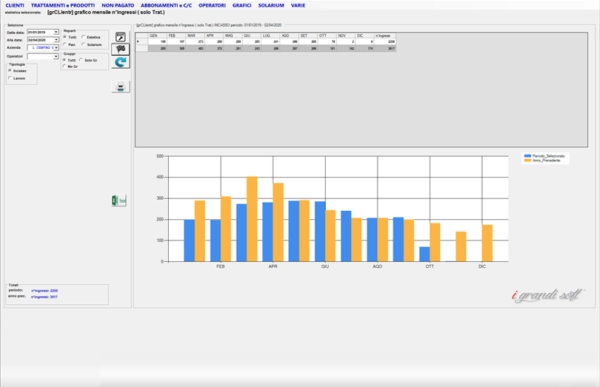Image resolution: width=600 pixels, height=387 pixels.
Task: Click the APR column header in table
Action: pyautogui.click(x=214, y=36)
